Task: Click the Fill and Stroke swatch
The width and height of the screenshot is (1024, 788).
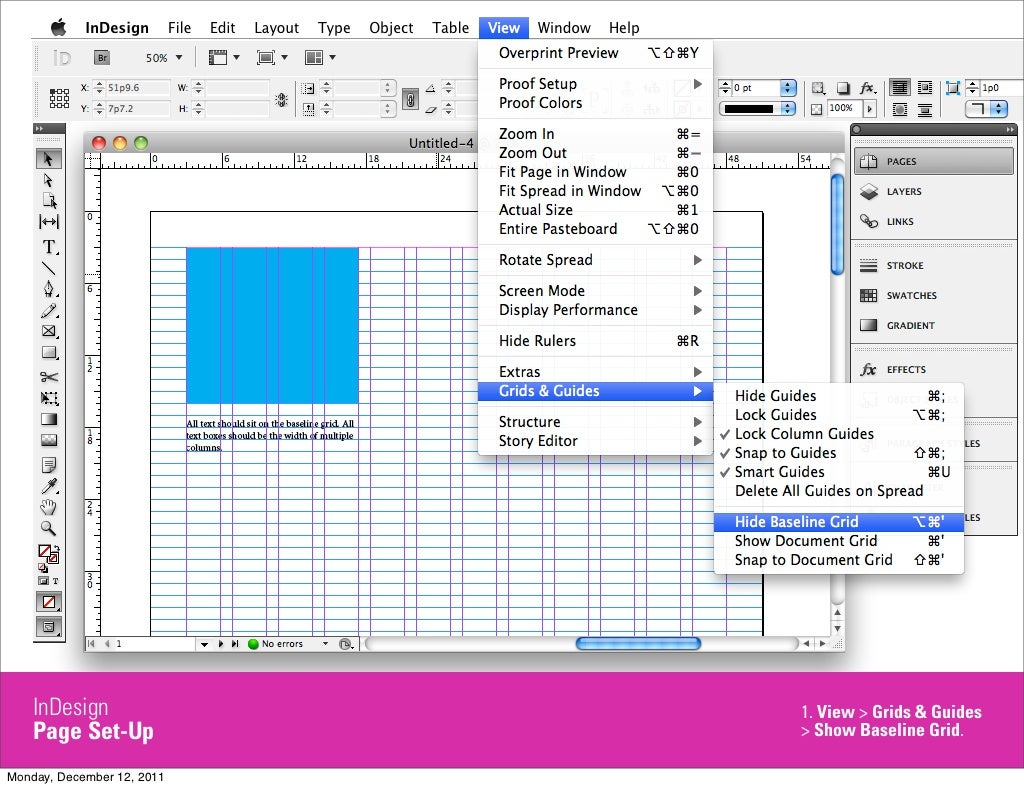Action: tap(48, 554)
